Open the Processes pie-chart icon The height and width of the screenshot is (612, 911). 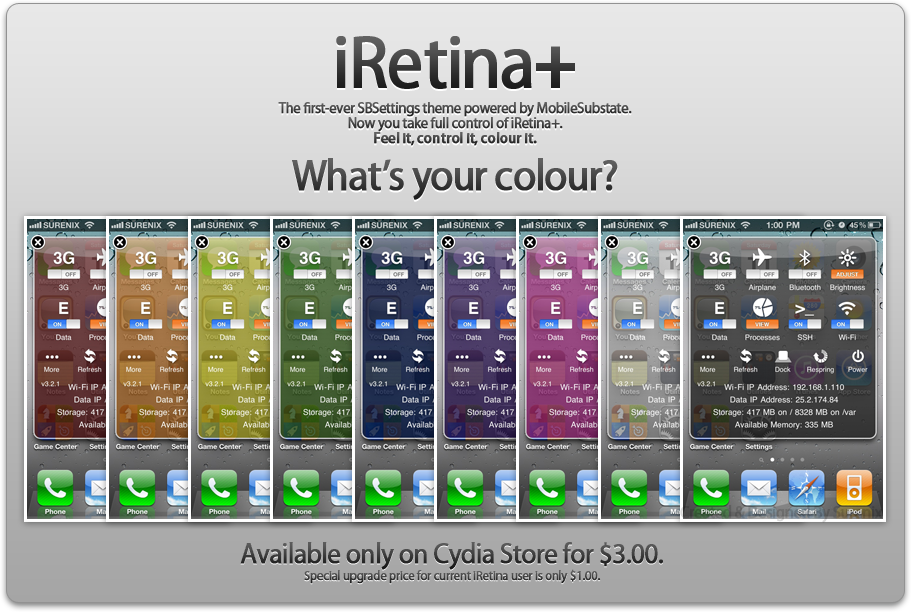pyautogui.click(x=762, y=307)
